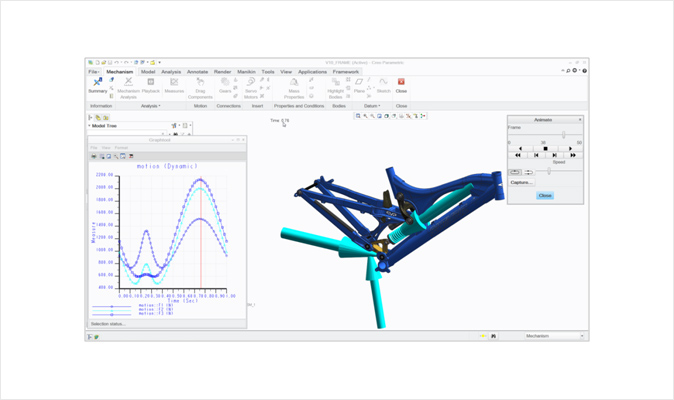The width and height of the screenshot is (674, 400).
Task: Click the Capture... button
Action: (x=521, y=183)
